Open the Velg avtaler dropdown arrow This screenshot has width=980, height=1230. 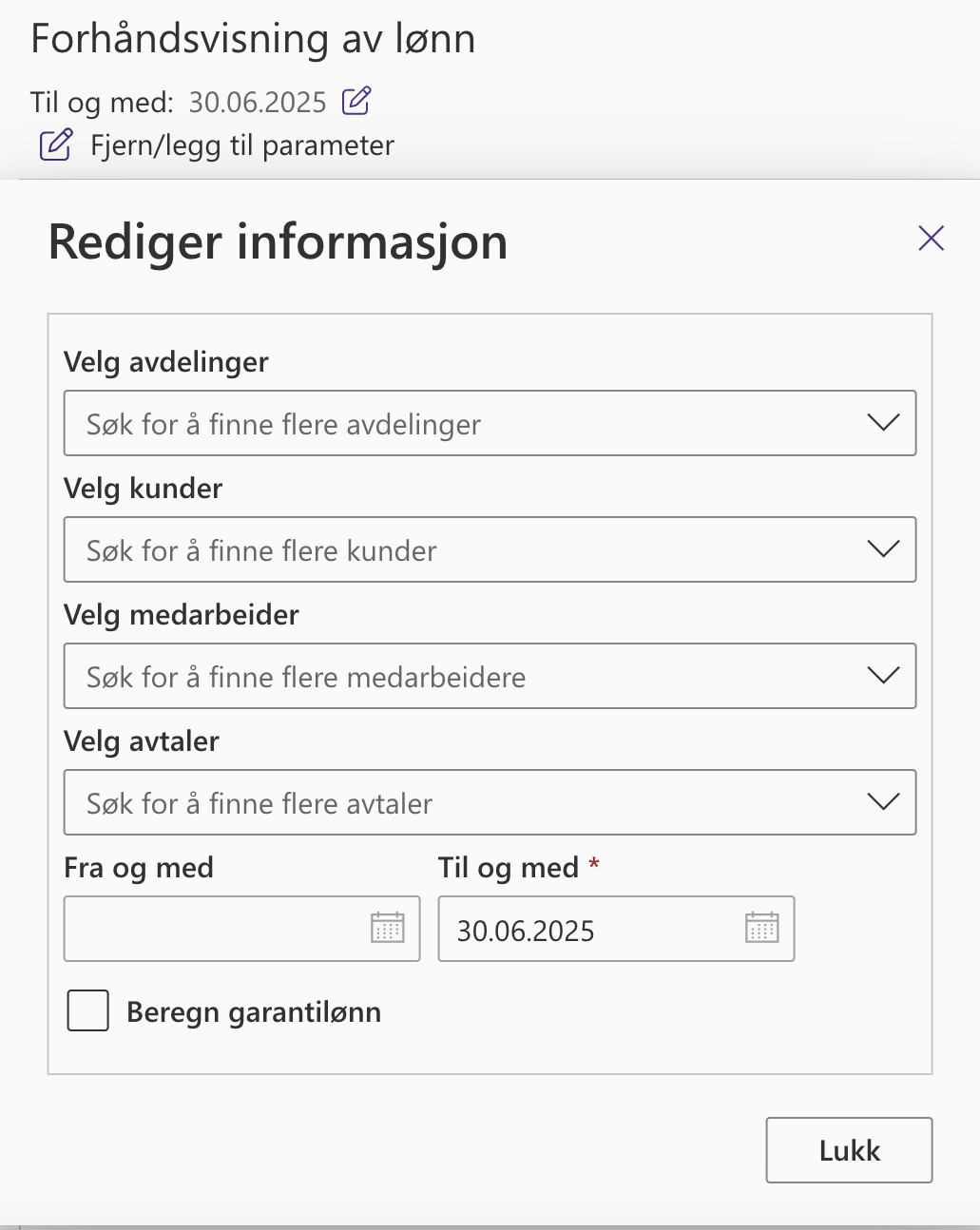[884, 802]
